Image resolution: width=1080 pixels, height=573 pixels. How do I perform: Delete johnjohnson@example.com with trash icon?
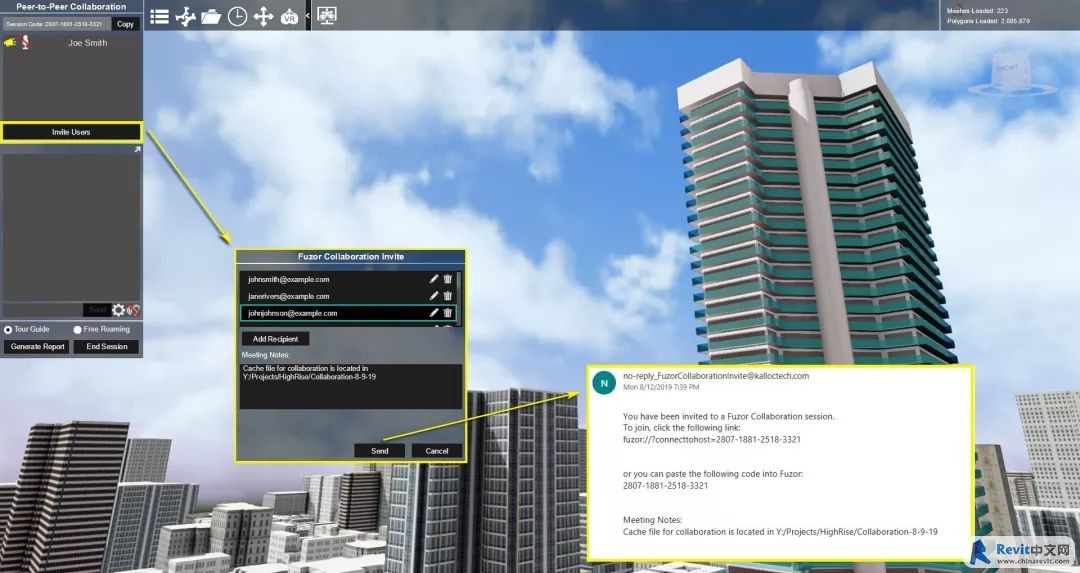point(448,313)
